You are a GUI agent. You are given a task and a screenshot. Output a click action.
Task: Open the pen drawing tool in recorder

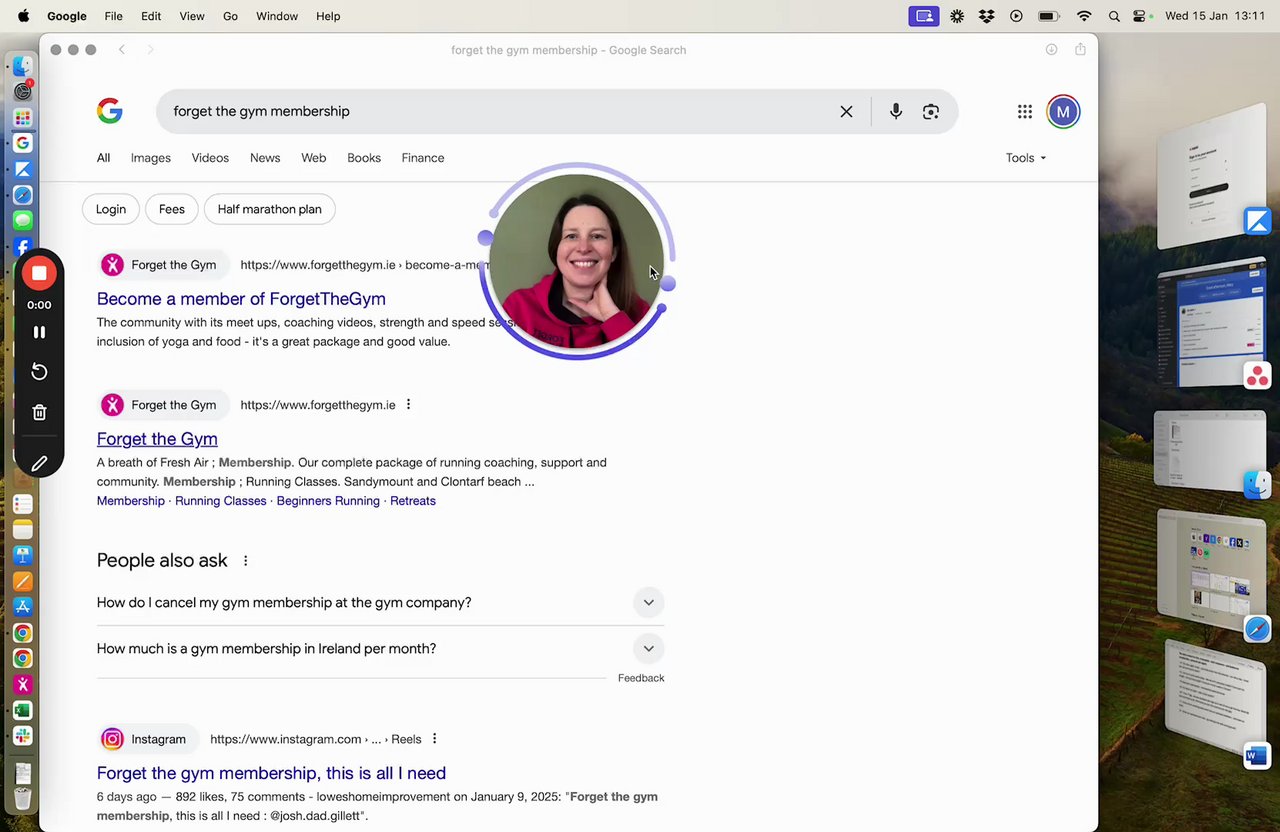coord(39,463)
